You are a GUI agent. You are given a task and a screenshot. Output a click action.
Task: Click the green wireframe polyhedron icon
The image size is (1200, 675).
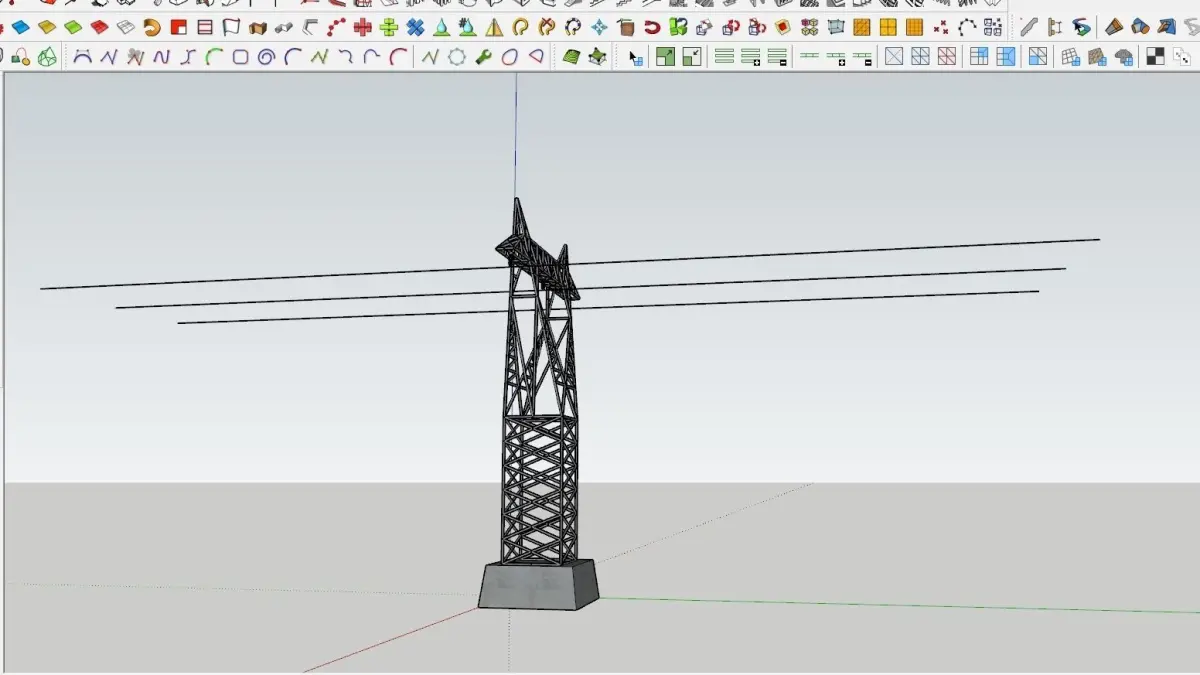click(47, 57)
